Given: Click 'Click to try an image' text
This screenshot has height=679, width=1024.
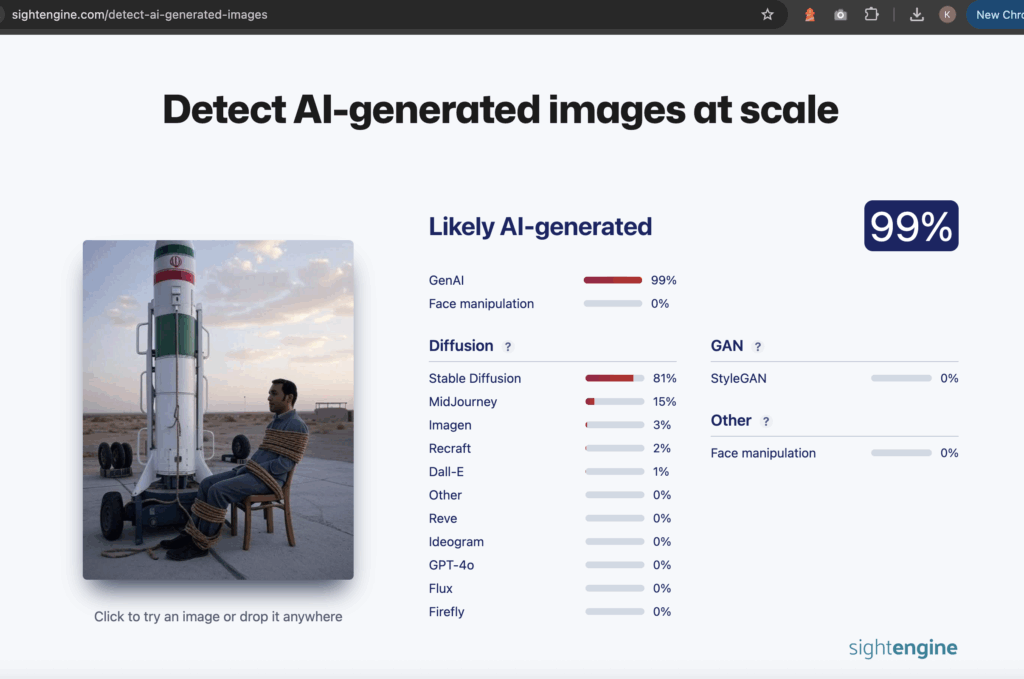Looking at the screenshot, I should pos(218,617).
